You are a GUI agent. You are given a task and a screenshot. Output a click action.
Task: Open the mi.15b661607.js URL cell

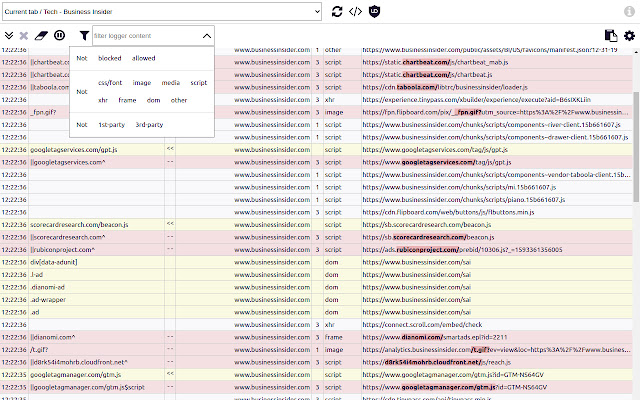click(497, 187)
